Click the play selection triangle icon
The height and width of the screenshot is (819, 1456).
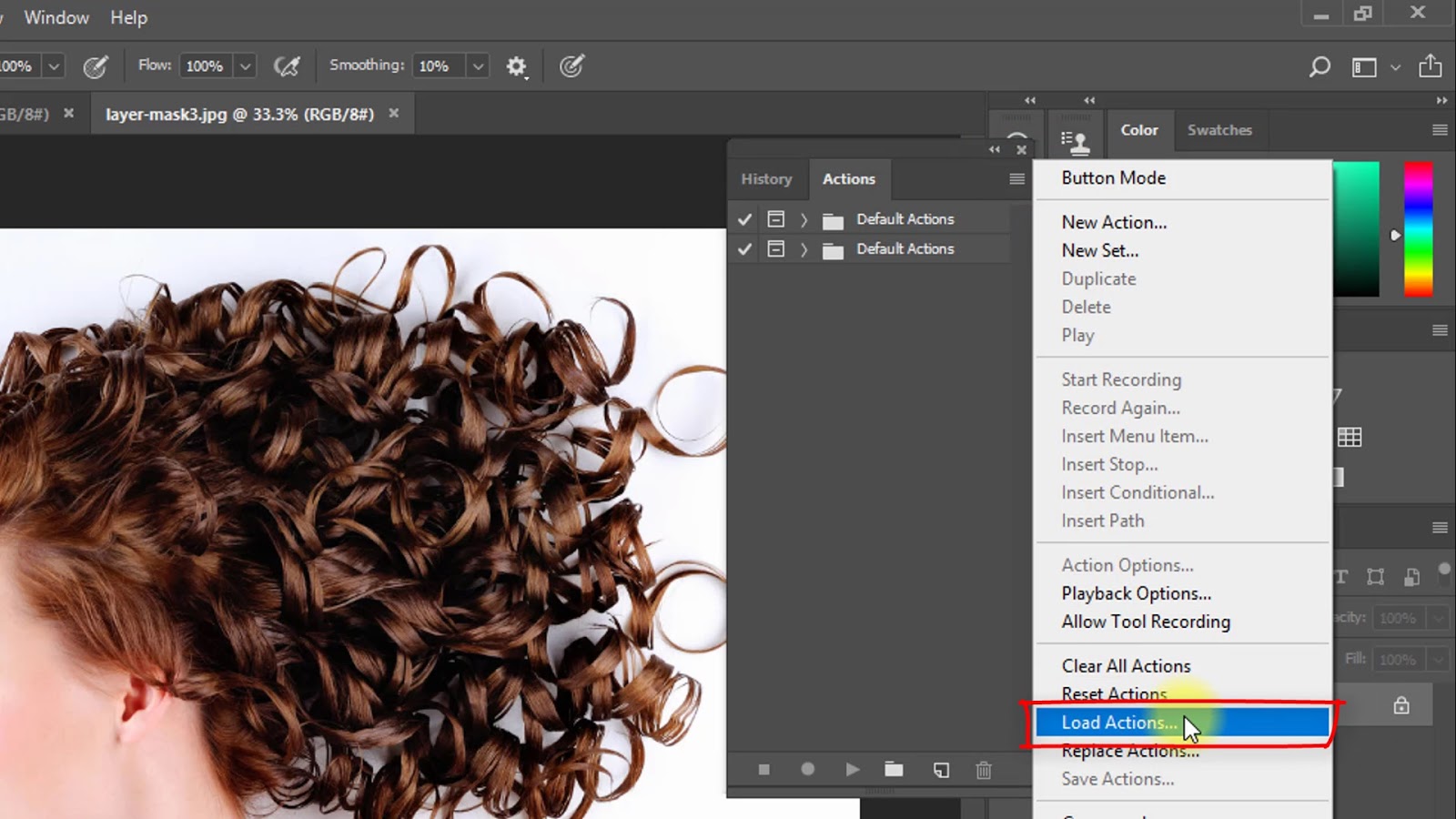[x=852, y=770]
